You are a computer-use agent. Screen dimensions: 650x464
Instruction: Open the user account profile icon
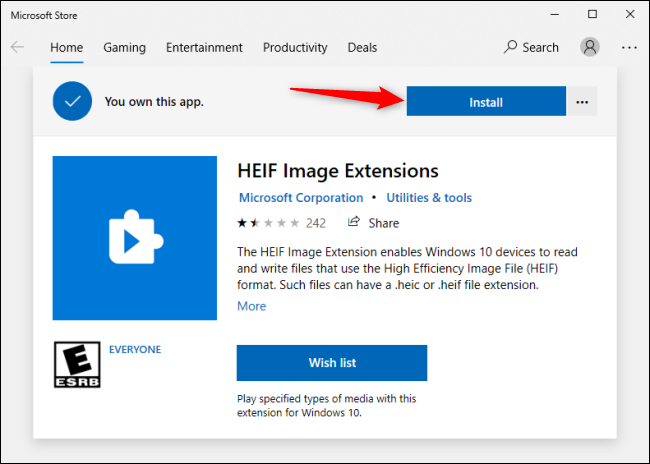click(x=591, y=47)
